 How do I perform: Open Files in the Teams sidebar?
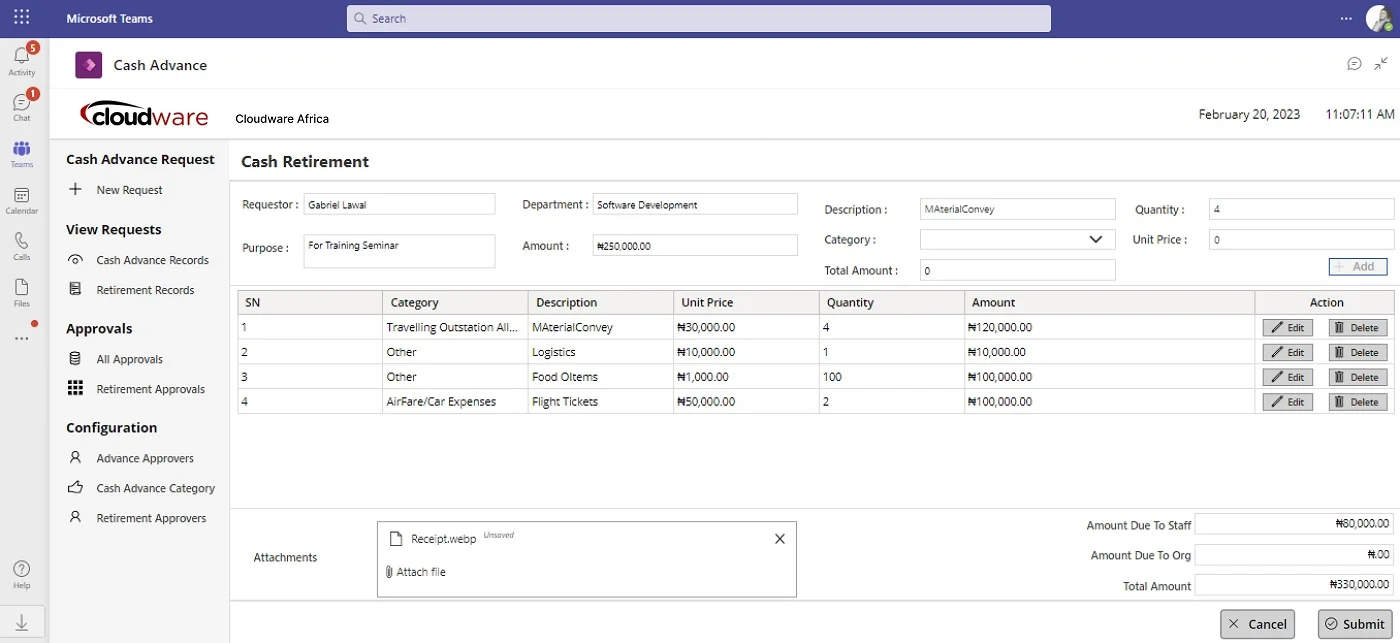pos(21,291)
